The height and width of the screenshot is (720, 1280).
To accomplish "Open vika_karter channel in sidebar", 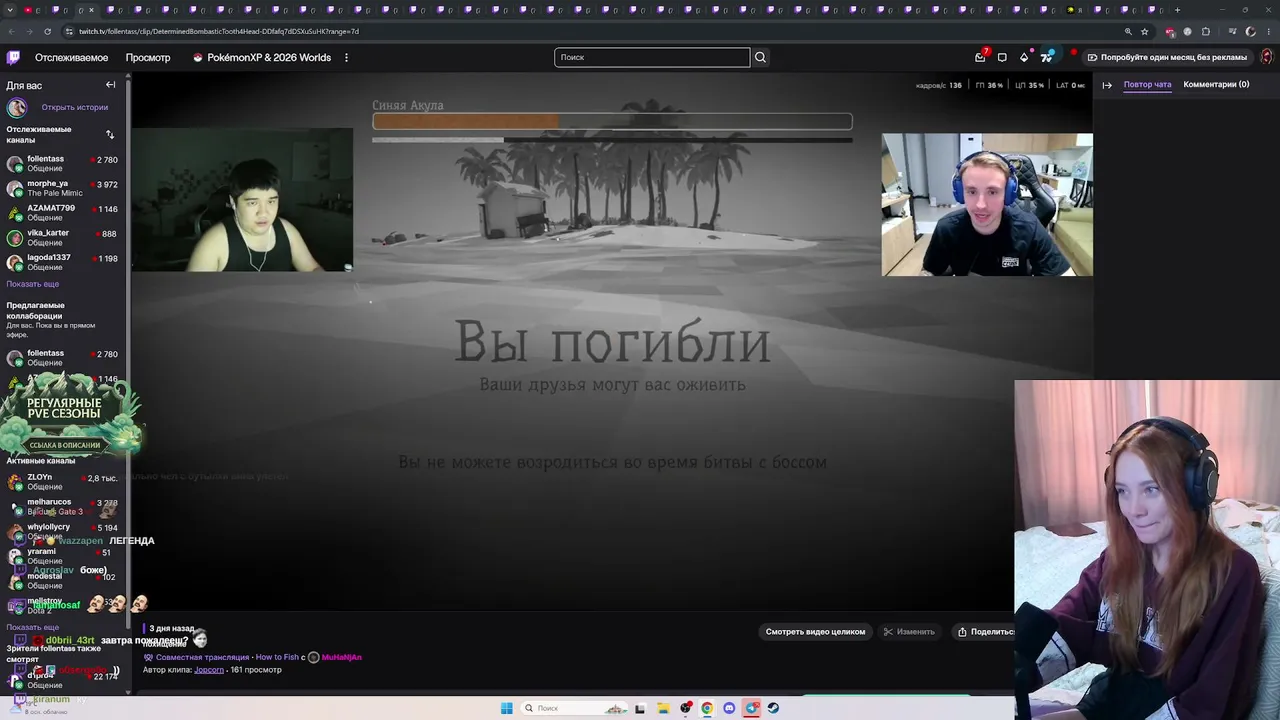I will click(62, 237).
